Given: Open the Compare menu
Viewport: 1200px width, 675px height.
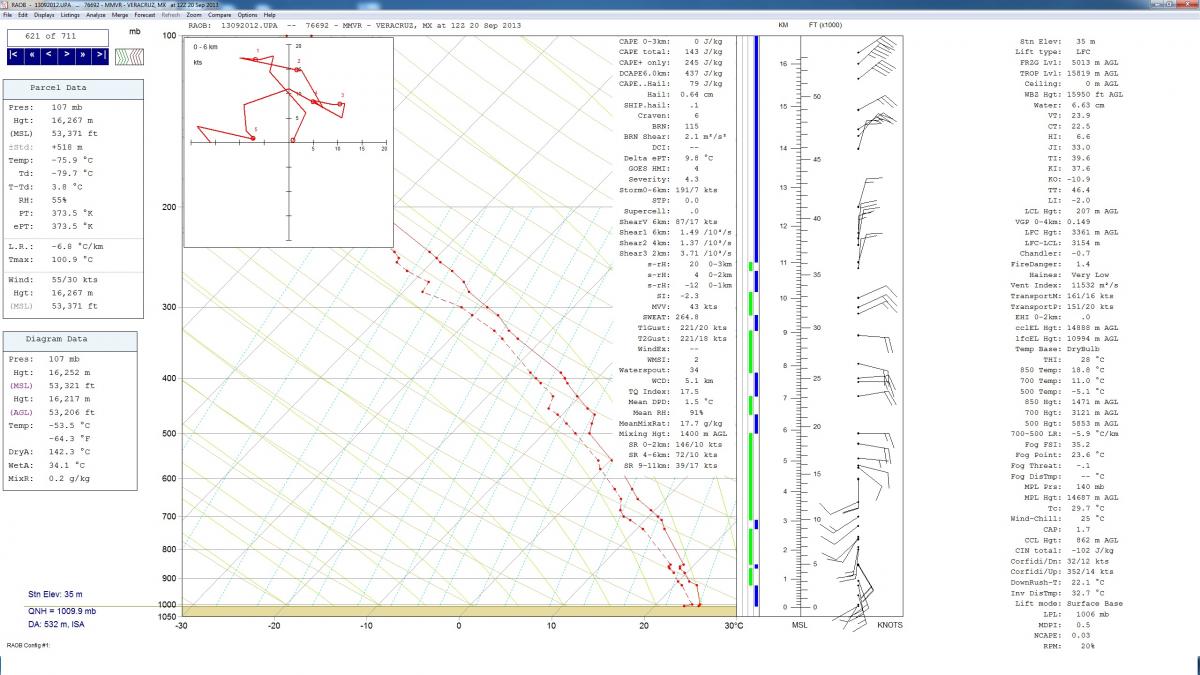Looking at the screenshot, I should (220, 15).
